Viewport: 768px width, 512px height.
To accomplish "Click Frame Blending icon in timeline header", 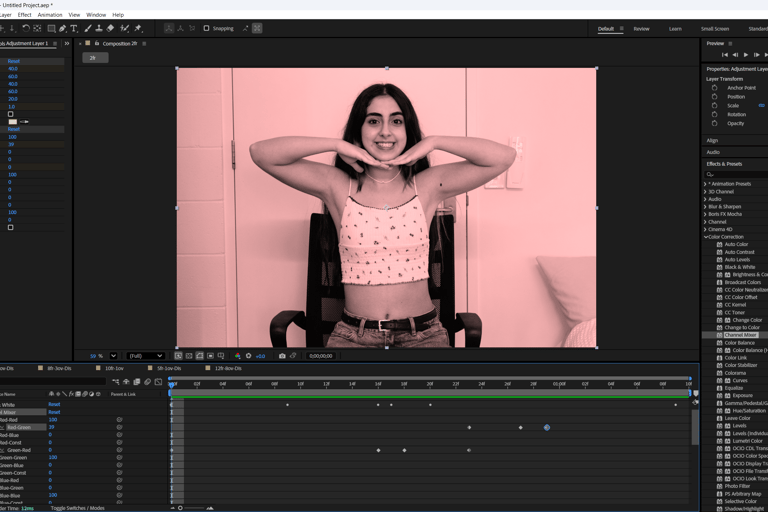I will click(137, 381).
